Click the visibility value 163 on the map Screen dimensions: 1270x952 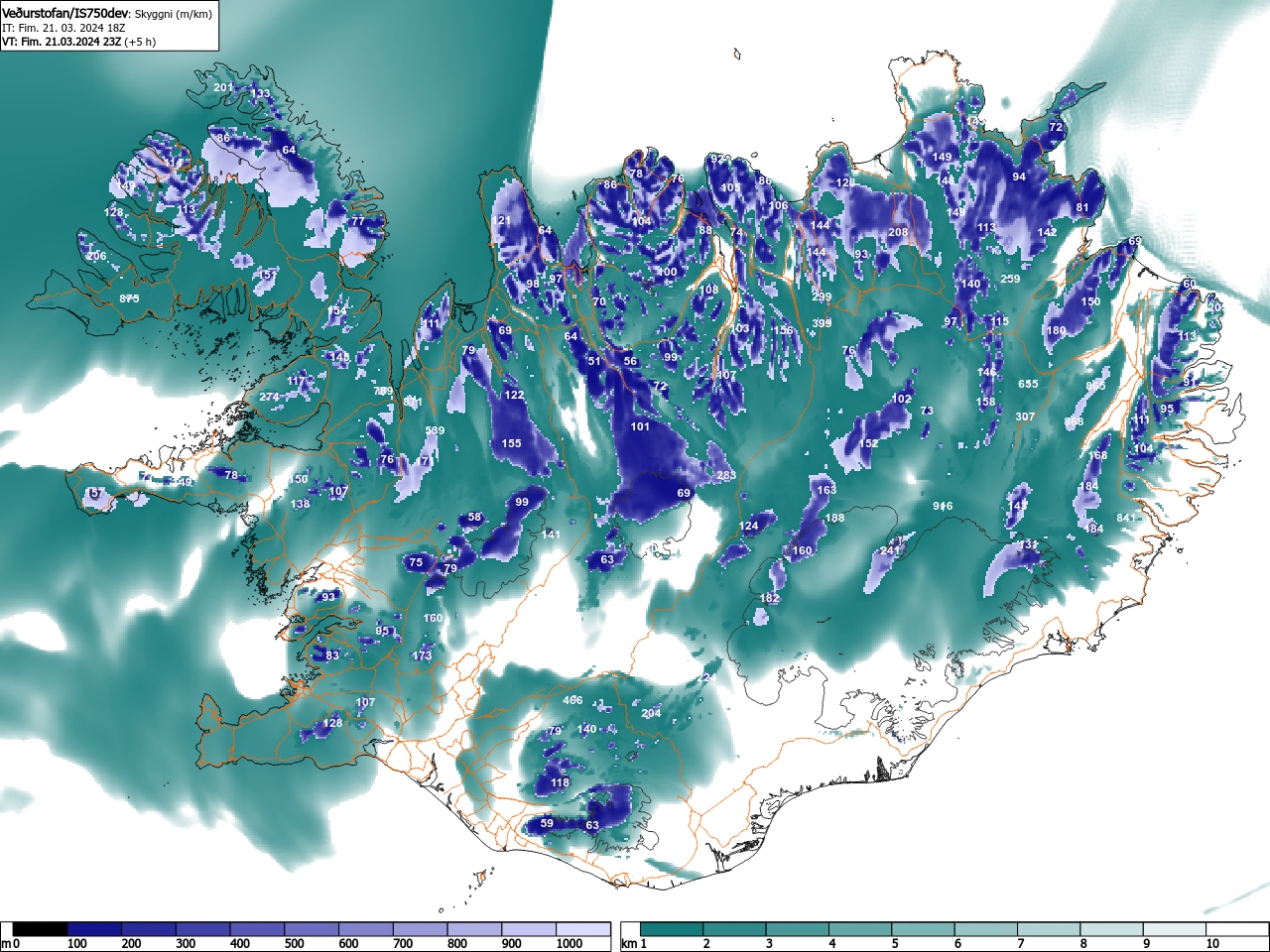pyautogui.click(x=826, y=490)
